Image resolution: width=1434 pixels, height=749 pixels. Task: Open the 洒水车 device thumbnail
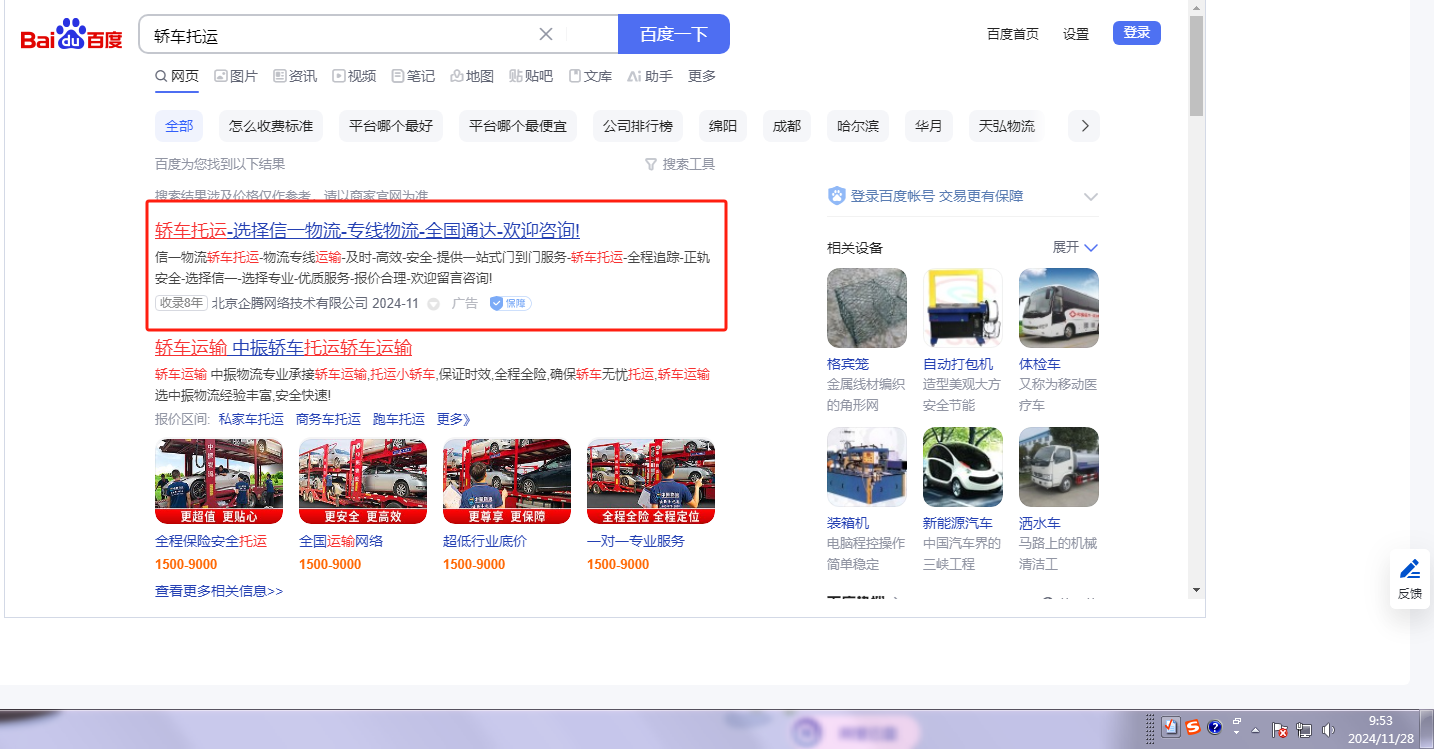tap(1059, 467)
